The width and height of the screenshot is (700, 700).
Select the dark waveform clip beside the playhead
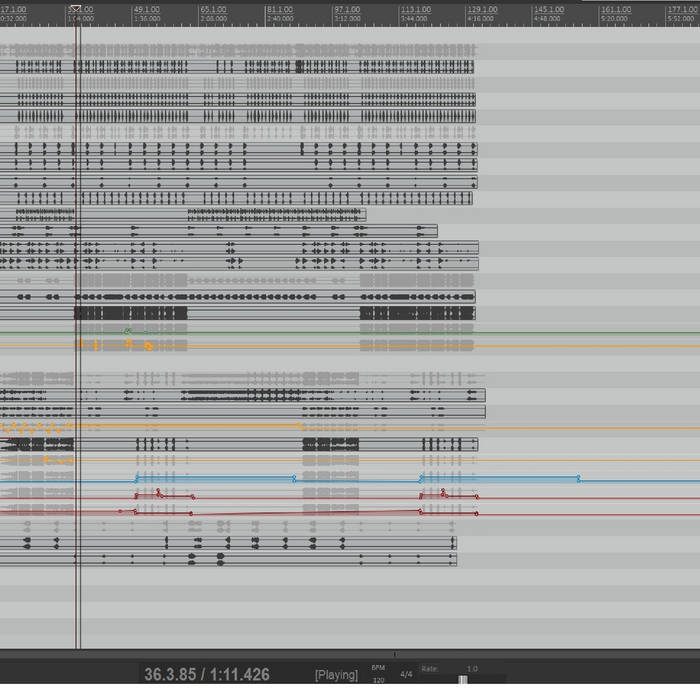(x=131, y=313)
